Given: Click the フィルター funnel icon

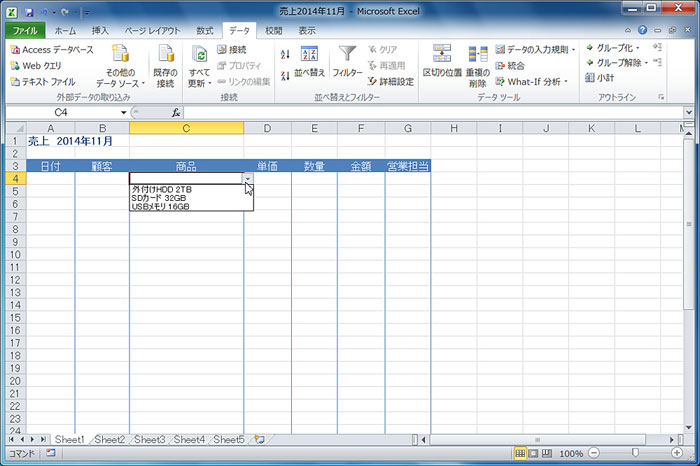Looking at the screenshot, I should 347,56.
